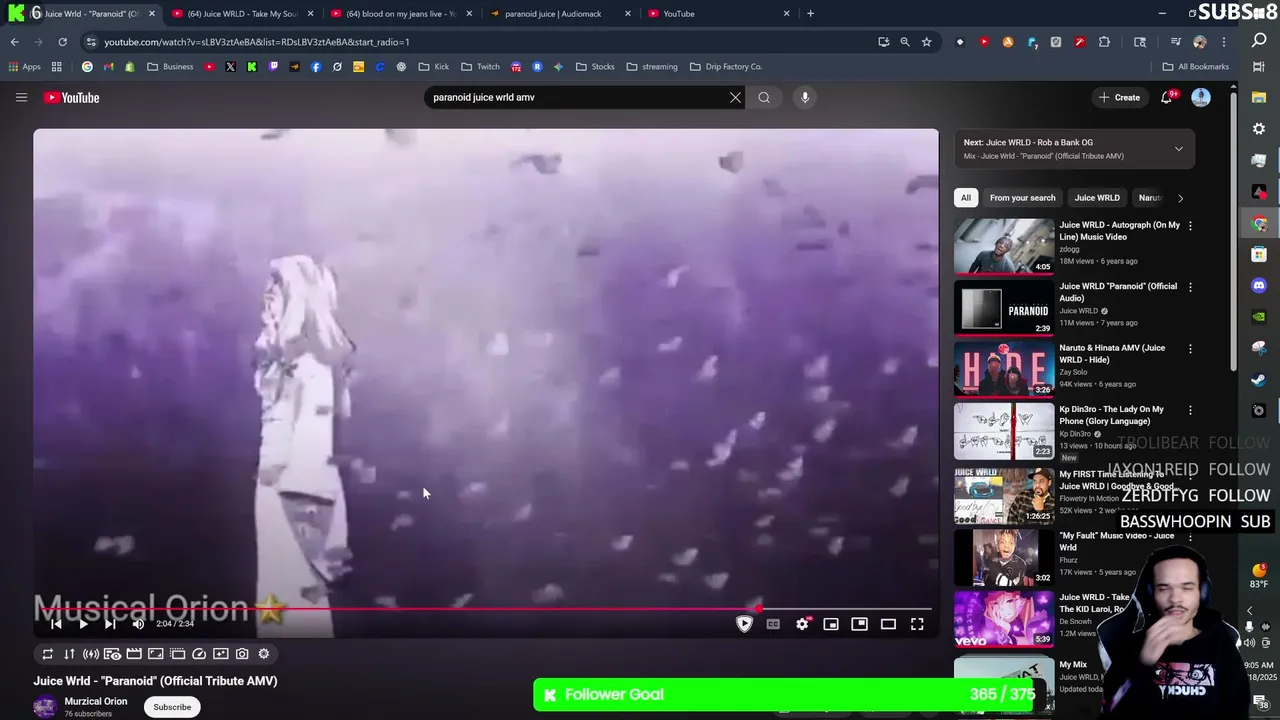
Task: Open Steam from the taskbar
Action: click(1259, 380)
